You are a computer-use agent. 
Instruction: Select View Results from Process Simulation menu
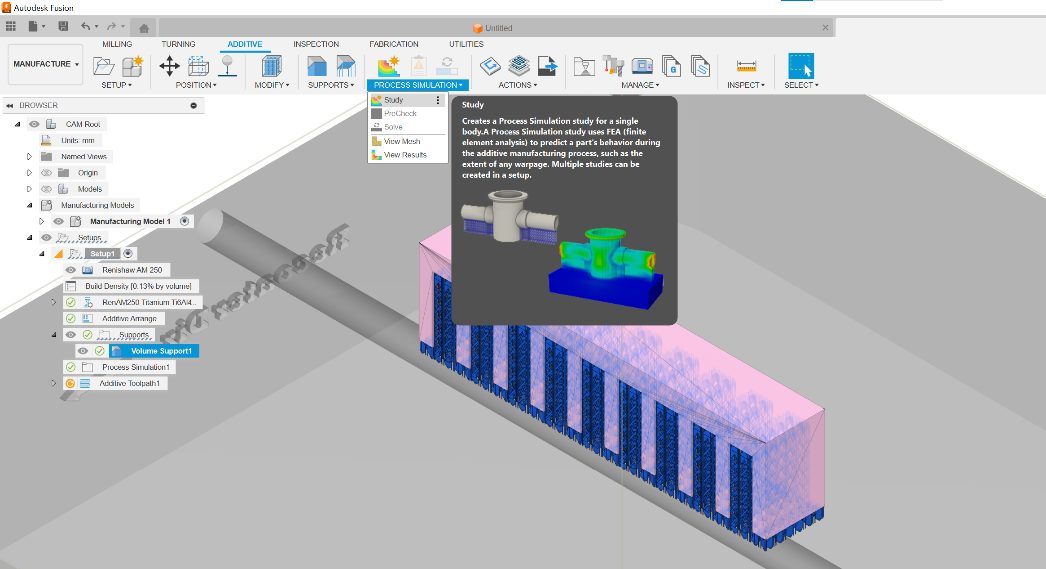point(405,155)
